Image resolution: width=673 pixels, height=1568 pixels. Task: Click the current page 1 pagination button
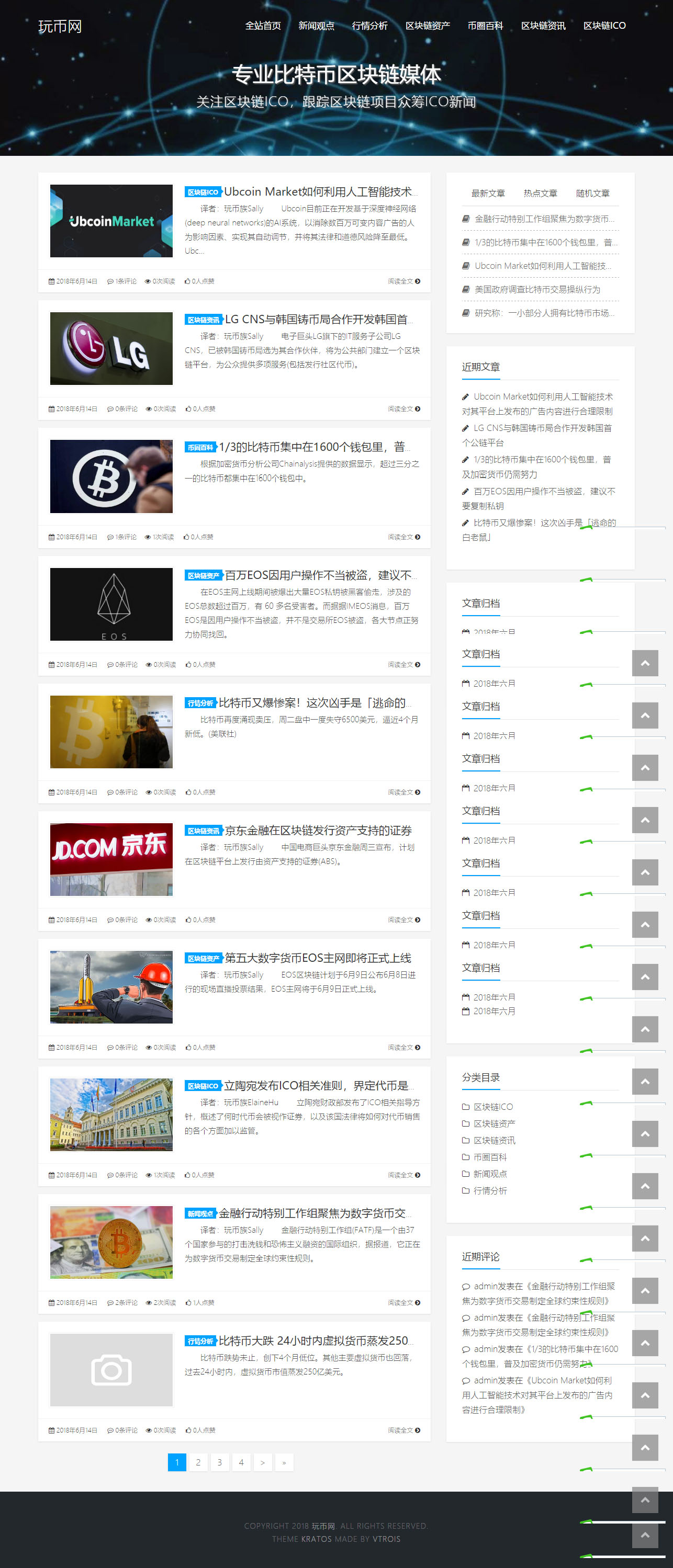point(177,1462)
